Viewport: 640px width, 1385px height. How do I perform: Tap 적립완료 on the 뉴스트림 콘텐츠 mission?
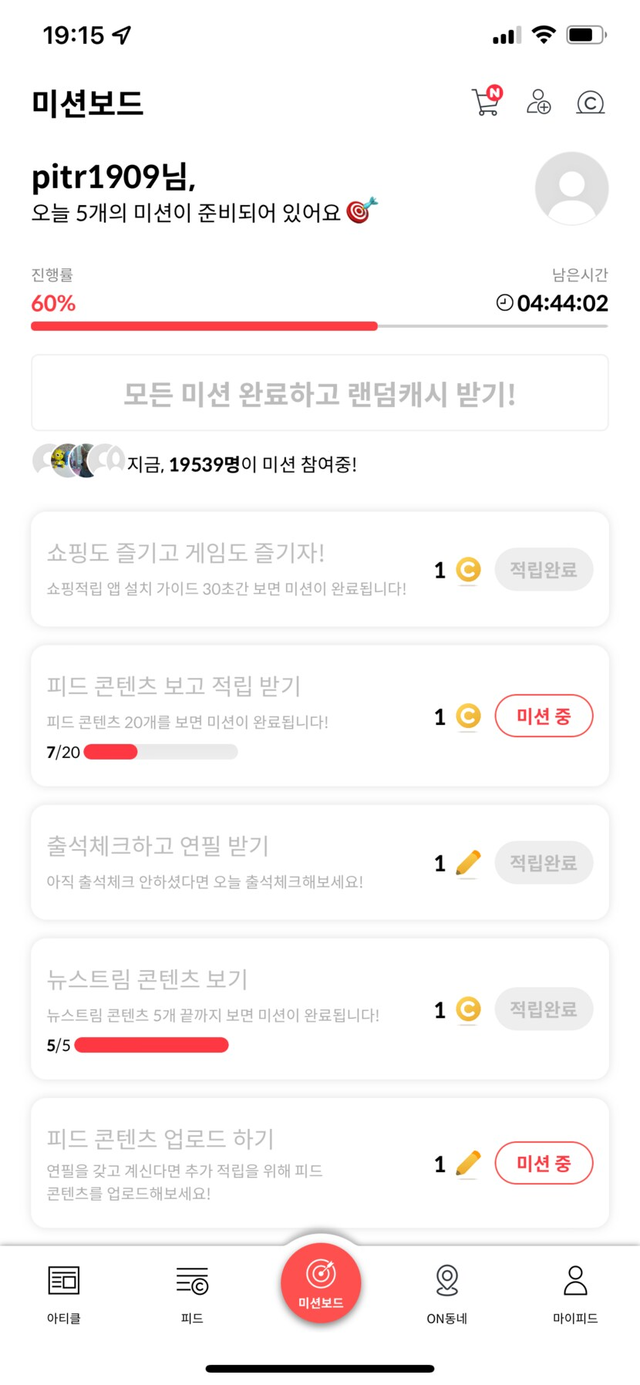pyautogui.click(x=544, y=1009)
